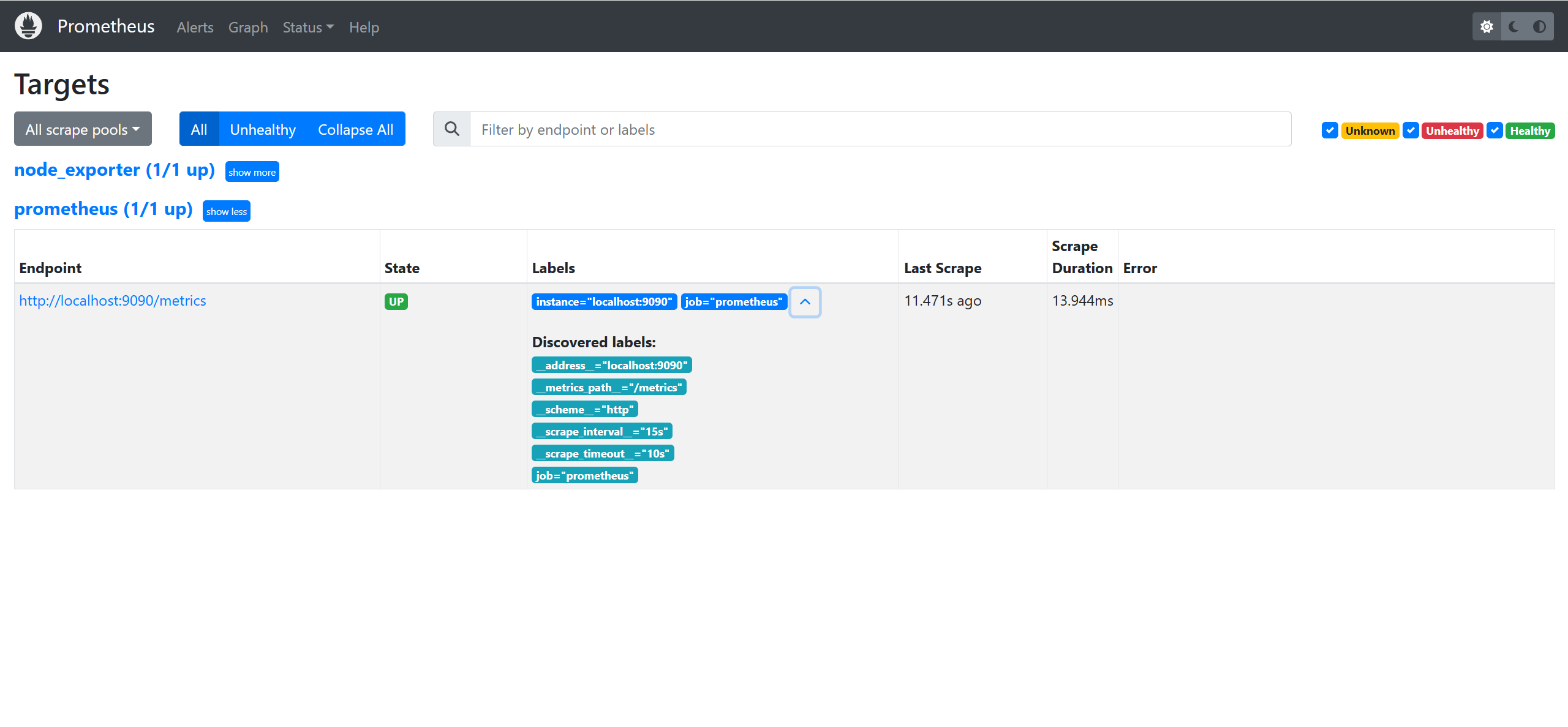1568x727 pixels.
Task: Open the Graph page
Action: point(248,28)
